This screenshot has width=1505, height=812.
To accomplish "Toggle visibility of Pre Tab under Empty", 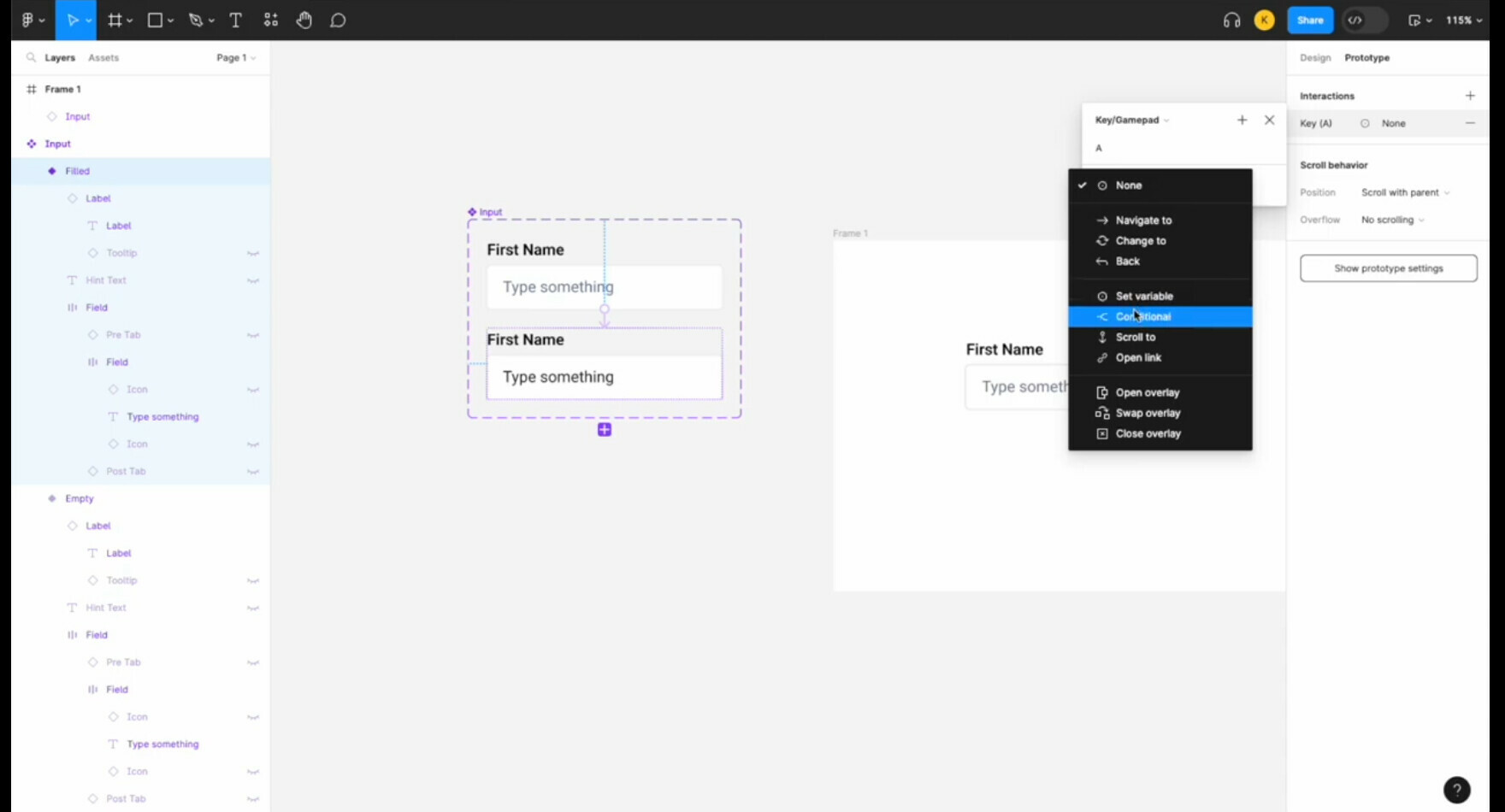I will click(253, 662).
